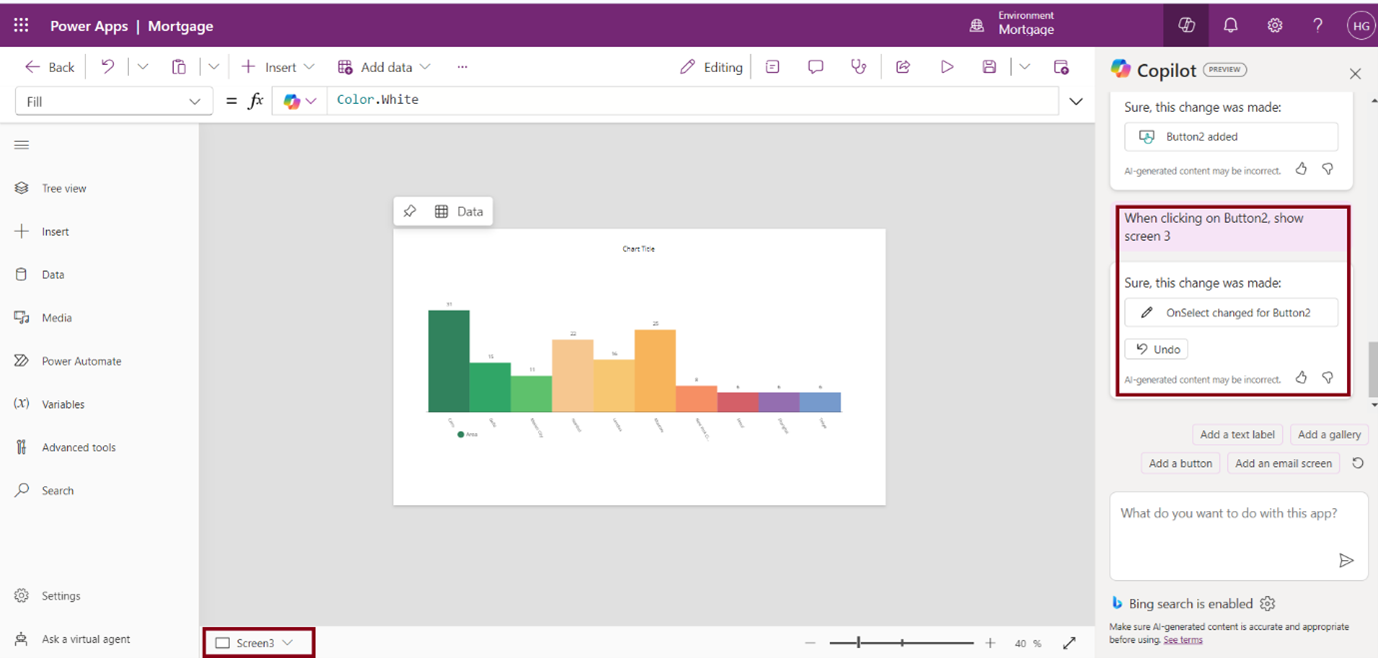The width and height of the screenshot is (1378, 658).
Task: Toggle the hamburger menu to collapse sidebar
Action: point(21,145)
